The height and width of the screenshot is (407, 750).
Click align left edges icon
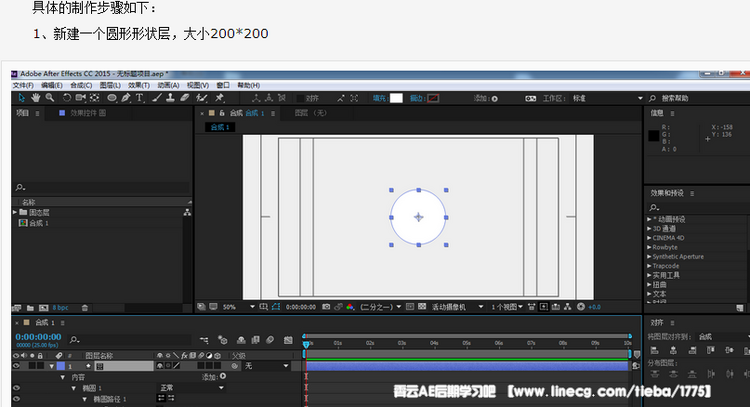655,351
